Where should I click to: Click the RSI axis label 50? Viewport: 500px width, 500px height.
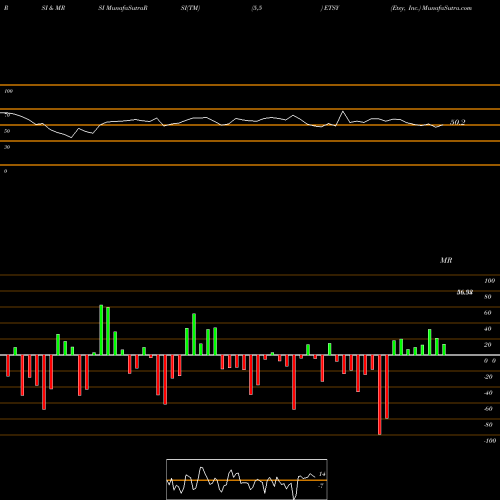coord(7,131)
